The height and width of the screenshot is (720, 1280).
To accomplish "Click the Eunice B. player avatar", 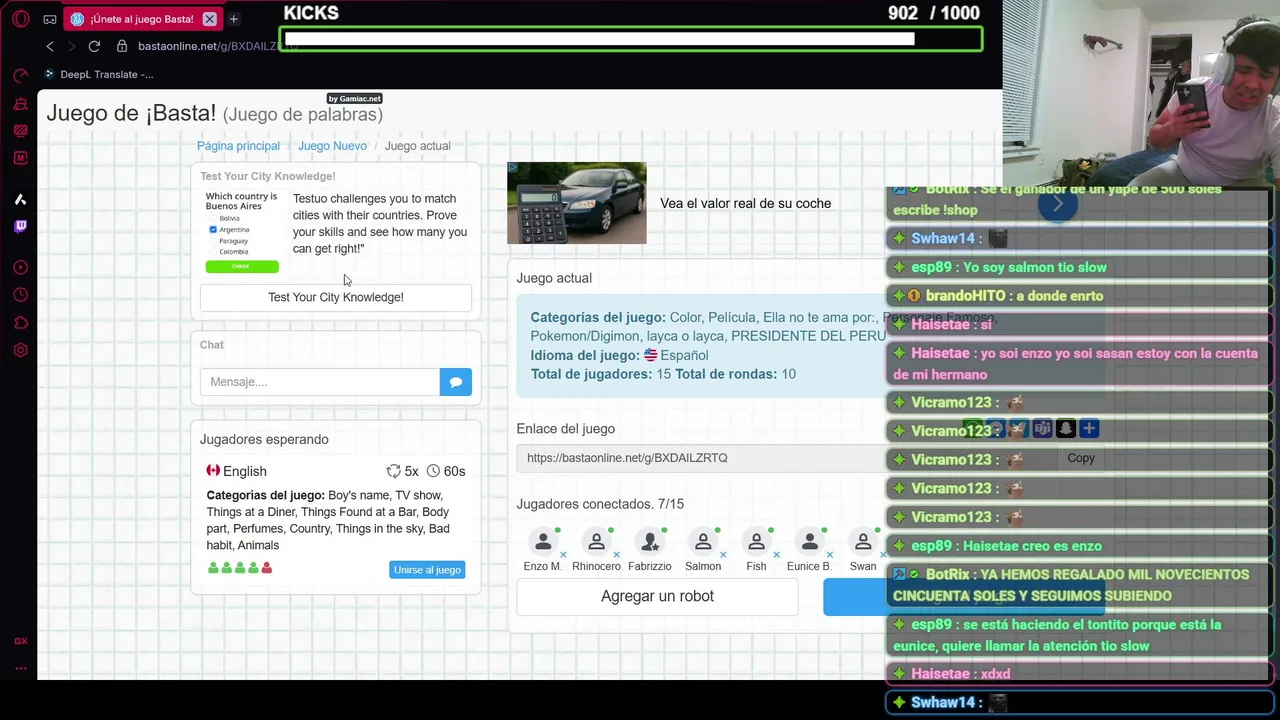I will [x=809, y=542].
